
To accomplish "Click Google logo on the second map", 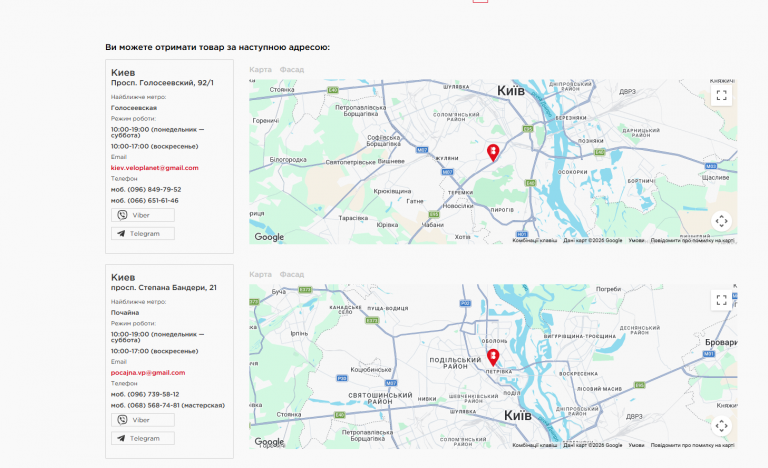I will click(269, 442).
